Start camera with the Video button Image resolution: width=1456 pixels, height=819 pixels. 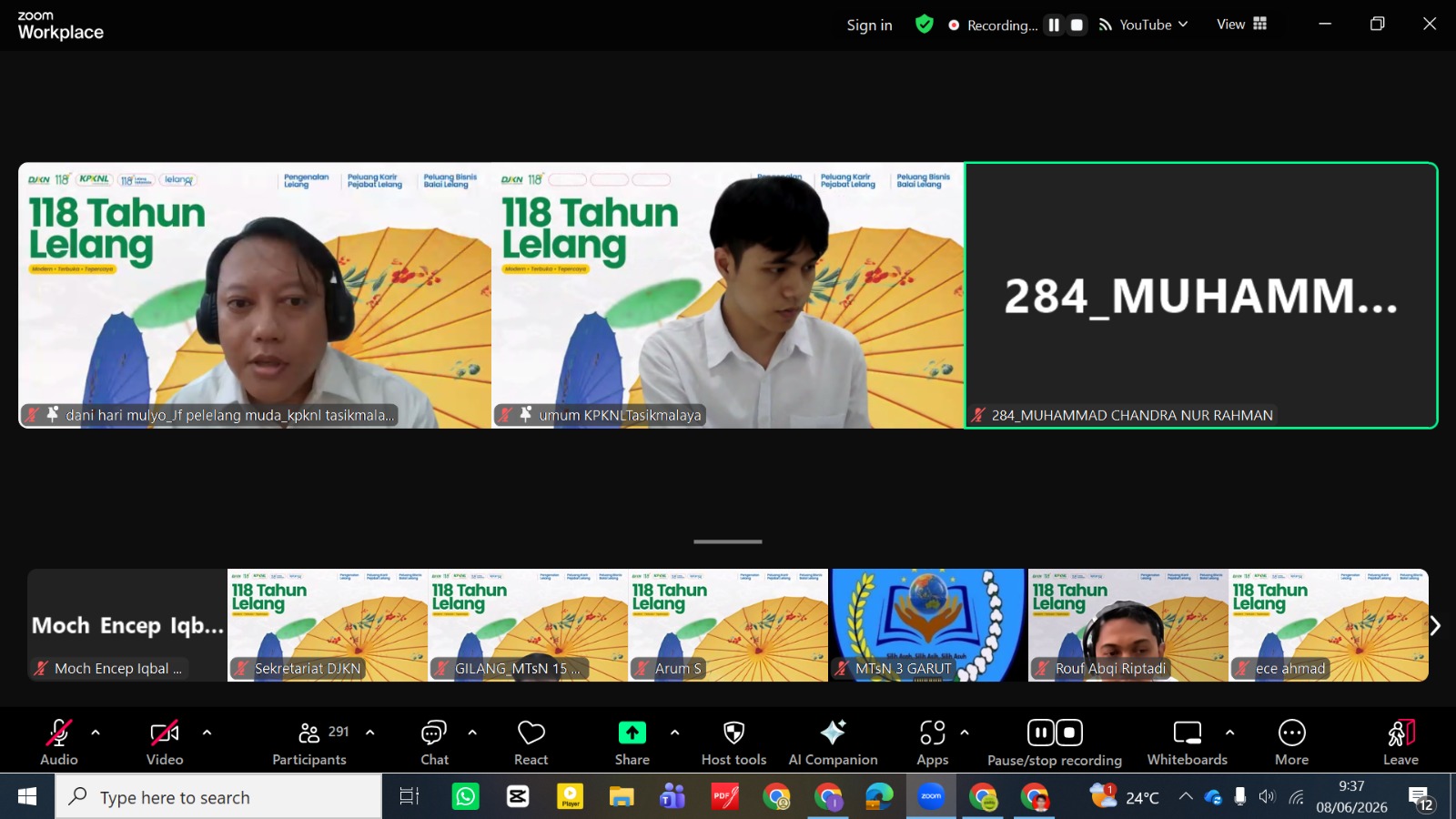(x=165, y=743)
